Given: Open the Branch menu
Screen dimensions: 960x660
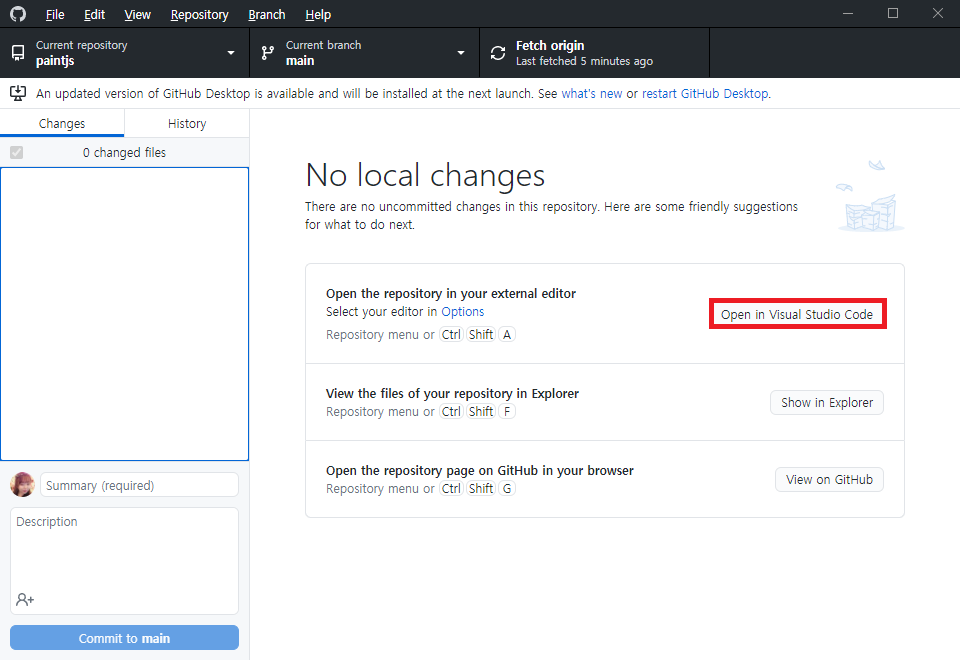Looking at the screenshot, I should pyautogui.click(x=267, y=14).
